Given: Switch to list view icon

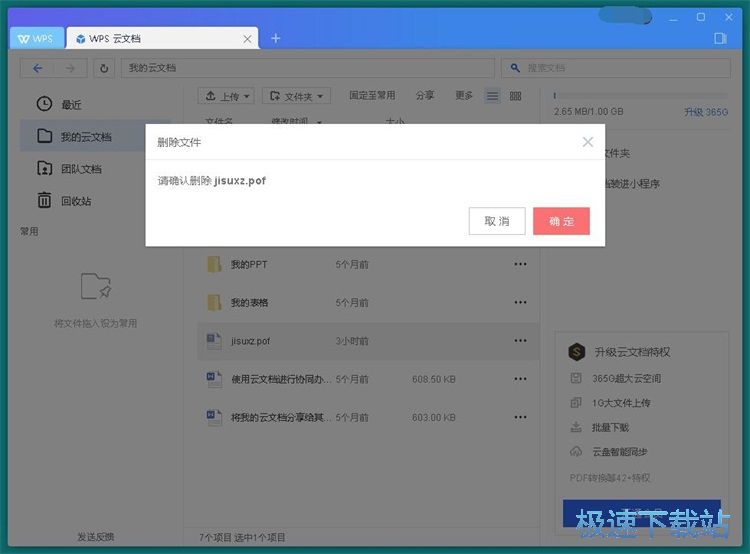Looking at the screenshot, I should [x=492, y=96].
